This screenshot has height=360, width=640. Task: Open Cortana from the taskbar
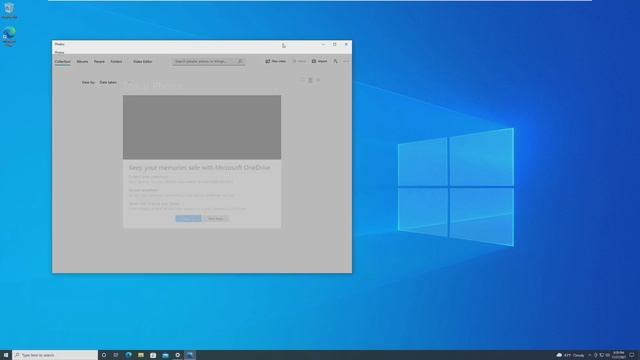104,355
